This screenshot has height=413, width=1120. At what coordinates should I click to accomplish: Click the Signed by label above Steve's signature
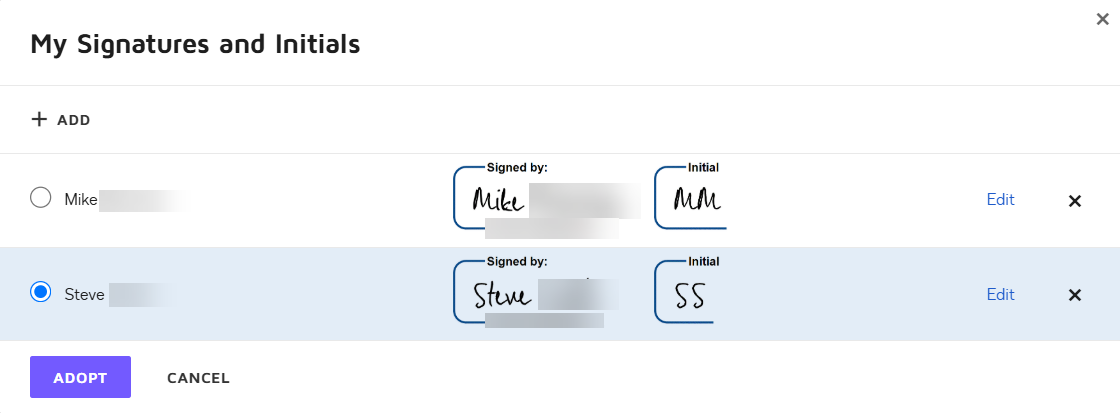pyautogui.click(x=517, y=262)
